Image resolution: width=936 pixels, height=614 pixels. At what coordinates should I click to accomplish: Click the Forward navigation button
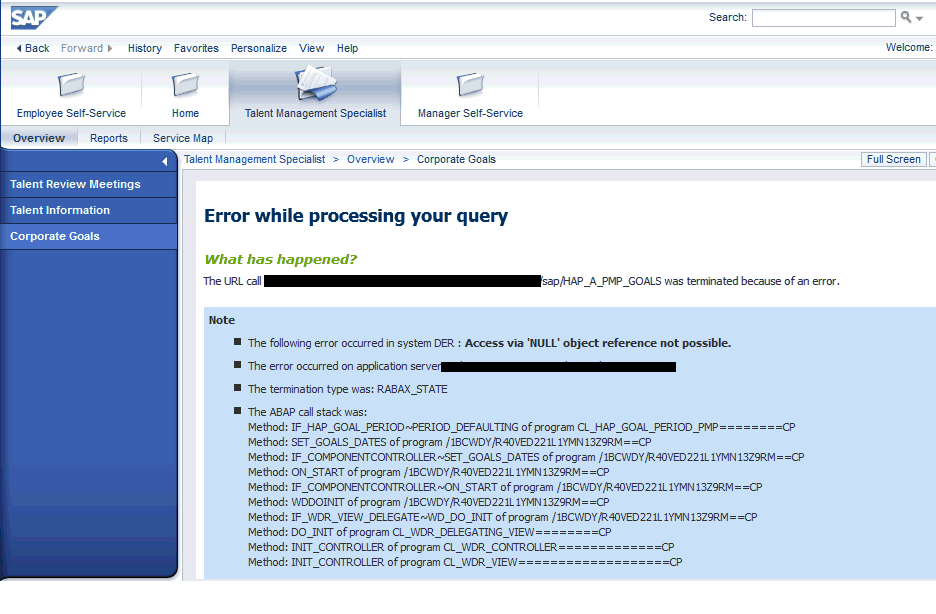(87, 48)
